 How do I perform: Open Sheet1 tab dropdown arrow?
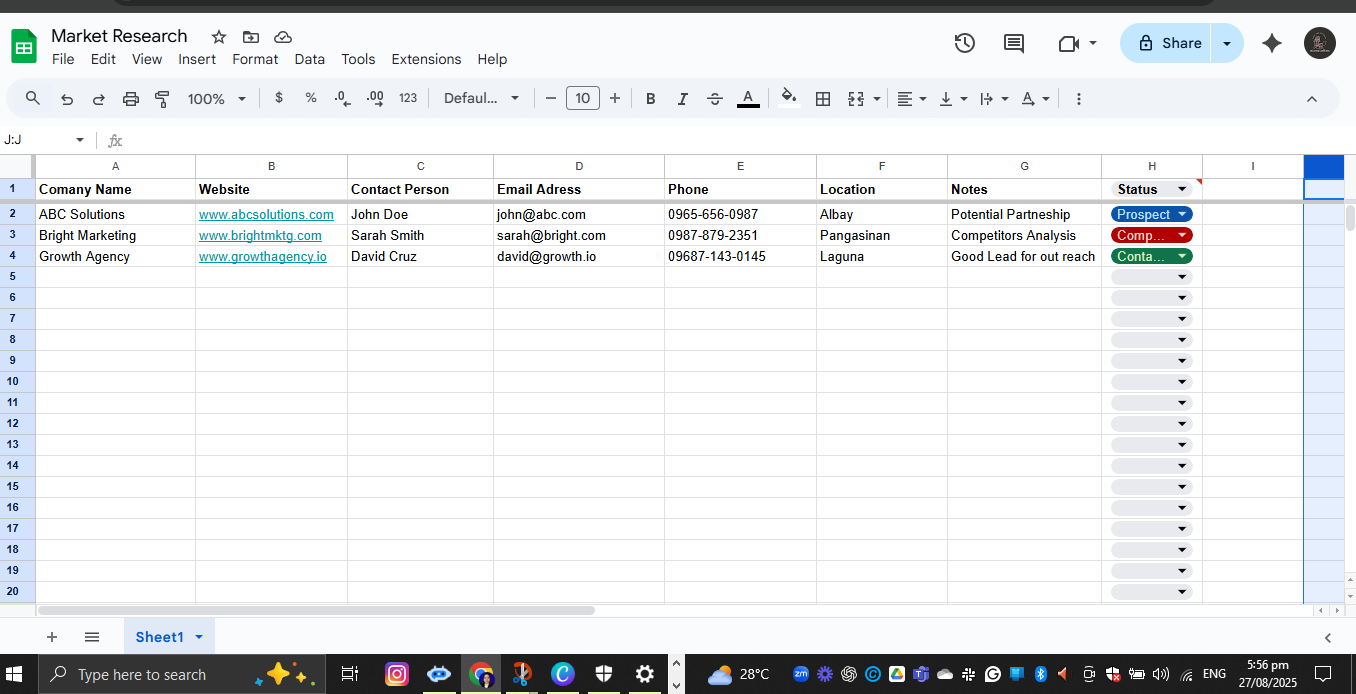click(198, 637)
